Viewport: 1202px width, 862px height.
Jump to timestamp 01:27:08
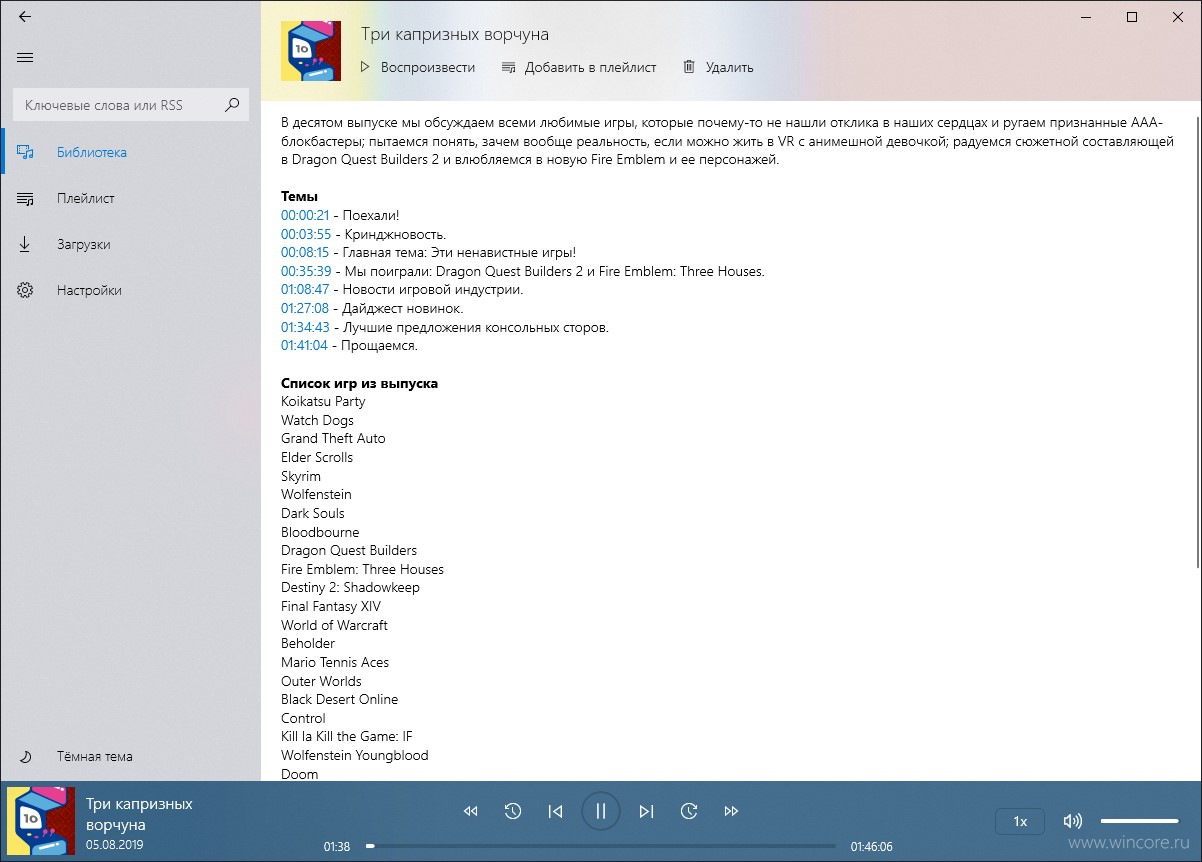click(x=305, y=309)
